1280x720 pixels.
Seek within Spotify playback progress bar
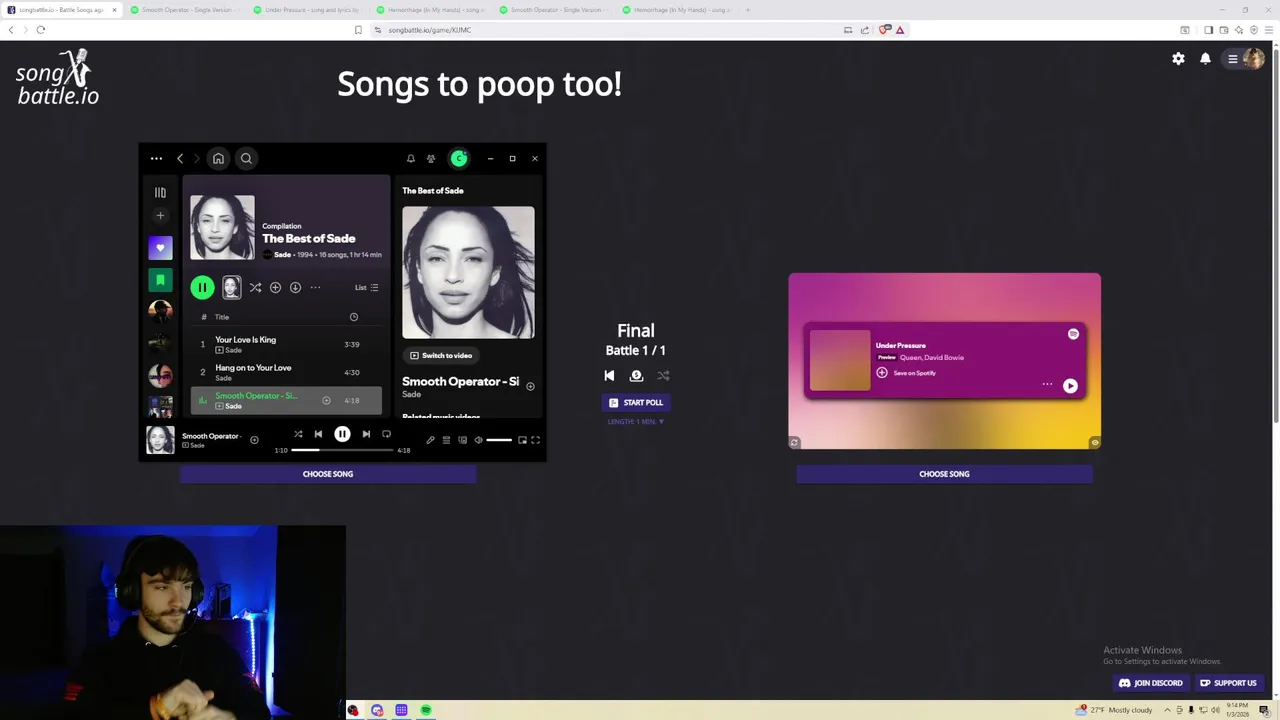coord(343,450)
